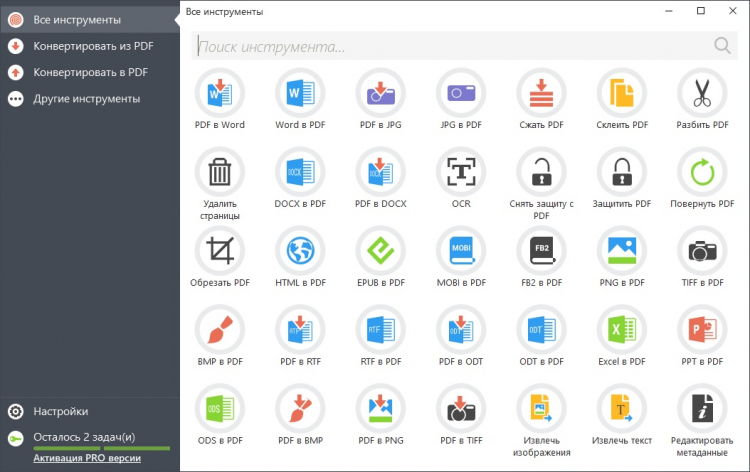Launch the Разбить PDF scissors tool
750x472 pixels.
702,93
